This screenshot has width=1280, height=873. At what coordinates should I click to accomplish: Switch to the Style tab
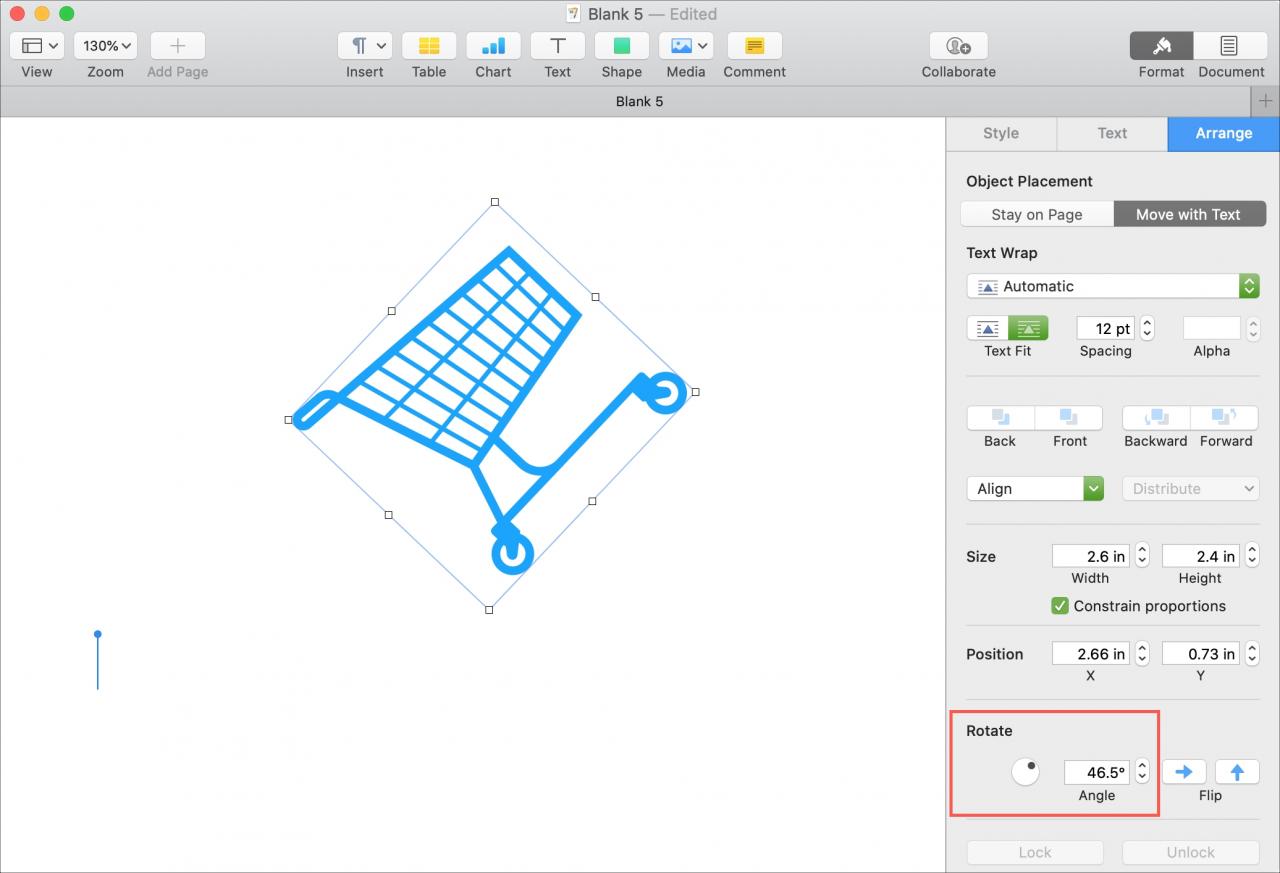pos(1001,133)
